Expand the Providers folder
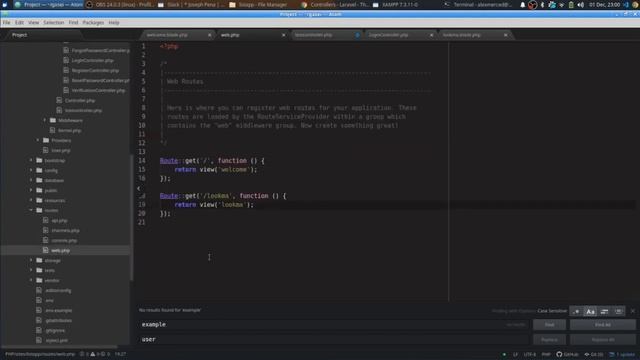This screenshot has width=640, height=360. click(38, 140)
